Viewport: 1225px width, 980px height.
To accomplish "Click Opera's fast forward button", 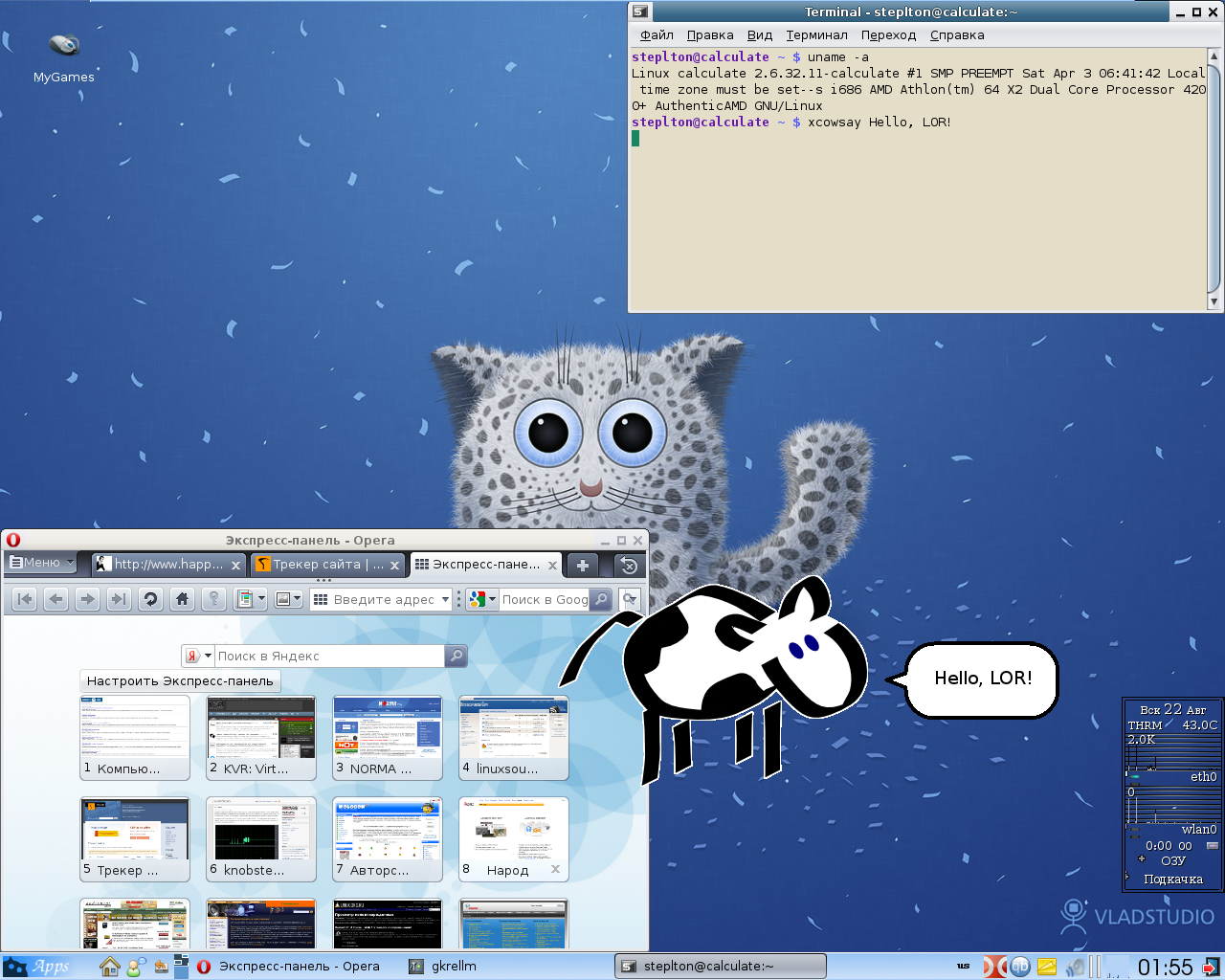I will pos(119,599).
